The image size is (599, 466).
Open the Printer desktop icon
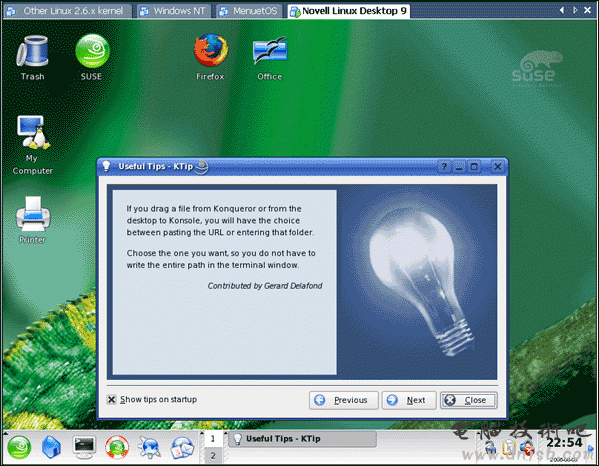click(x=32, y=220)
